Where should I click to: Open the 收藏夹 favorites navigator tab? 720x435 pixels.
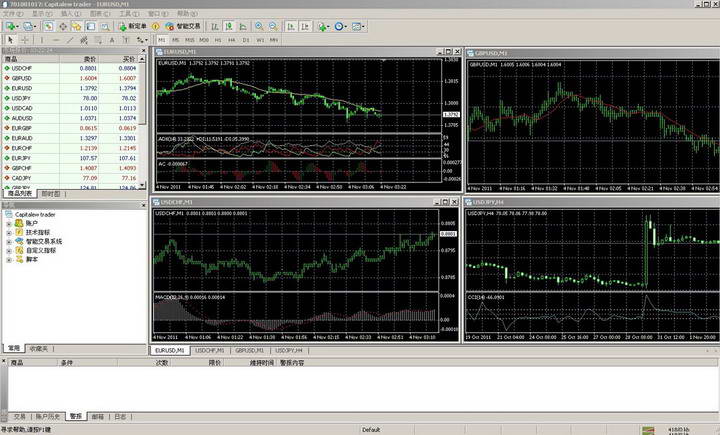[39, 349]
